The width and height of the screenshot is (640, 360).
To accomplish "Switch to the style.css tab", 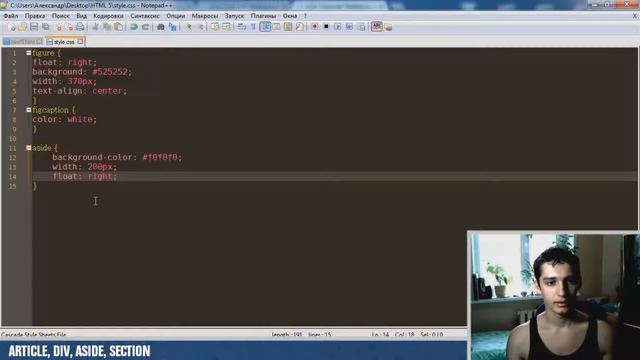I will point(64,42).
